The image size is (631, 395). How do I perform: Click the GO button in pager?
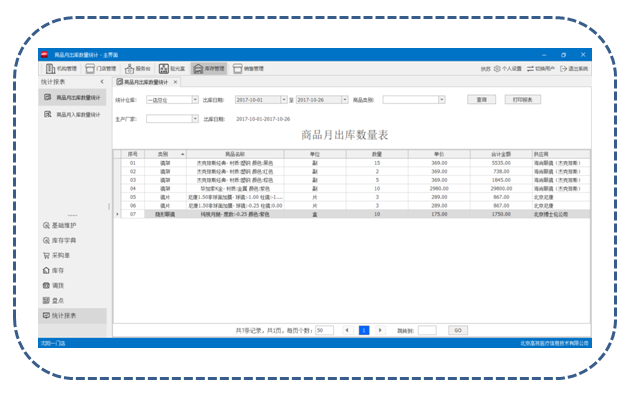click(458, 330)
